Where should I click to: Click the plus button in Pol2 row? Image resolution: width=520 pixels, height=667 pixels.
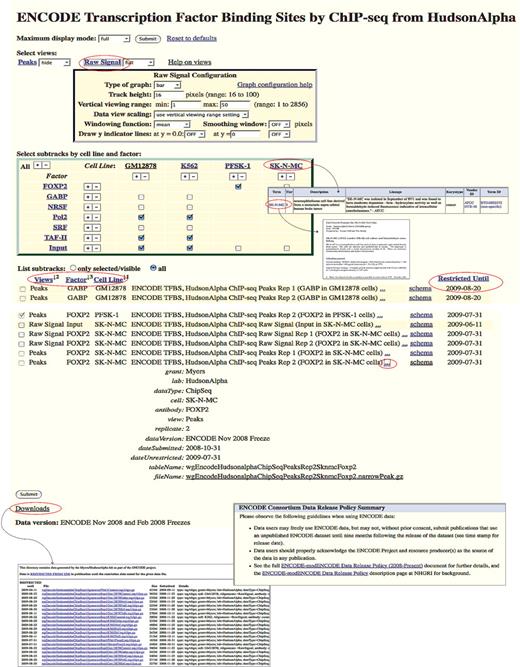click(x=88, y=217)
